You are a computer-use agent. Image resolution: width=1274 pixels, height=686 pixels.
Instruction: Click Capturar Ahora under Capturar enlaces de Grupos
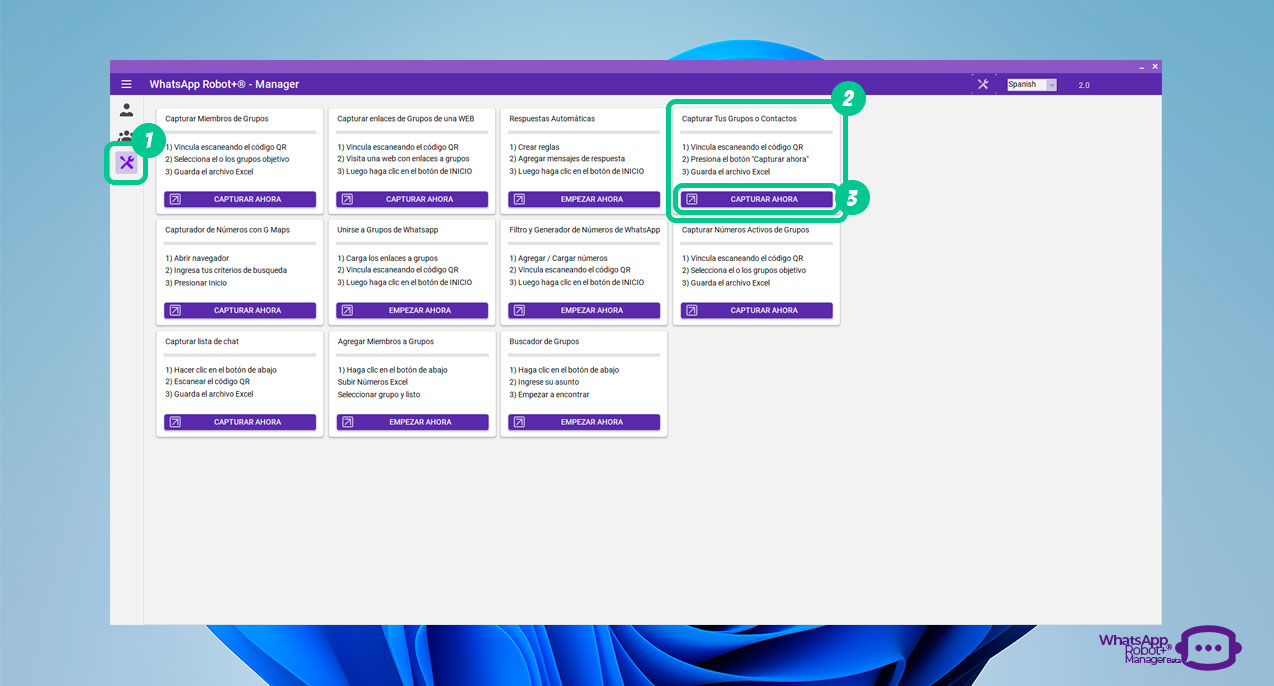coord(412,199)
